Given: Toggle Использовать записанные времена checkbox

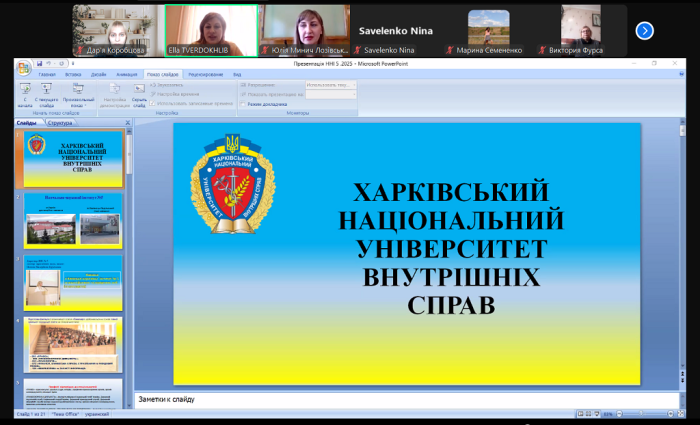Looking at the screenshot, I should tap(152, 103).
